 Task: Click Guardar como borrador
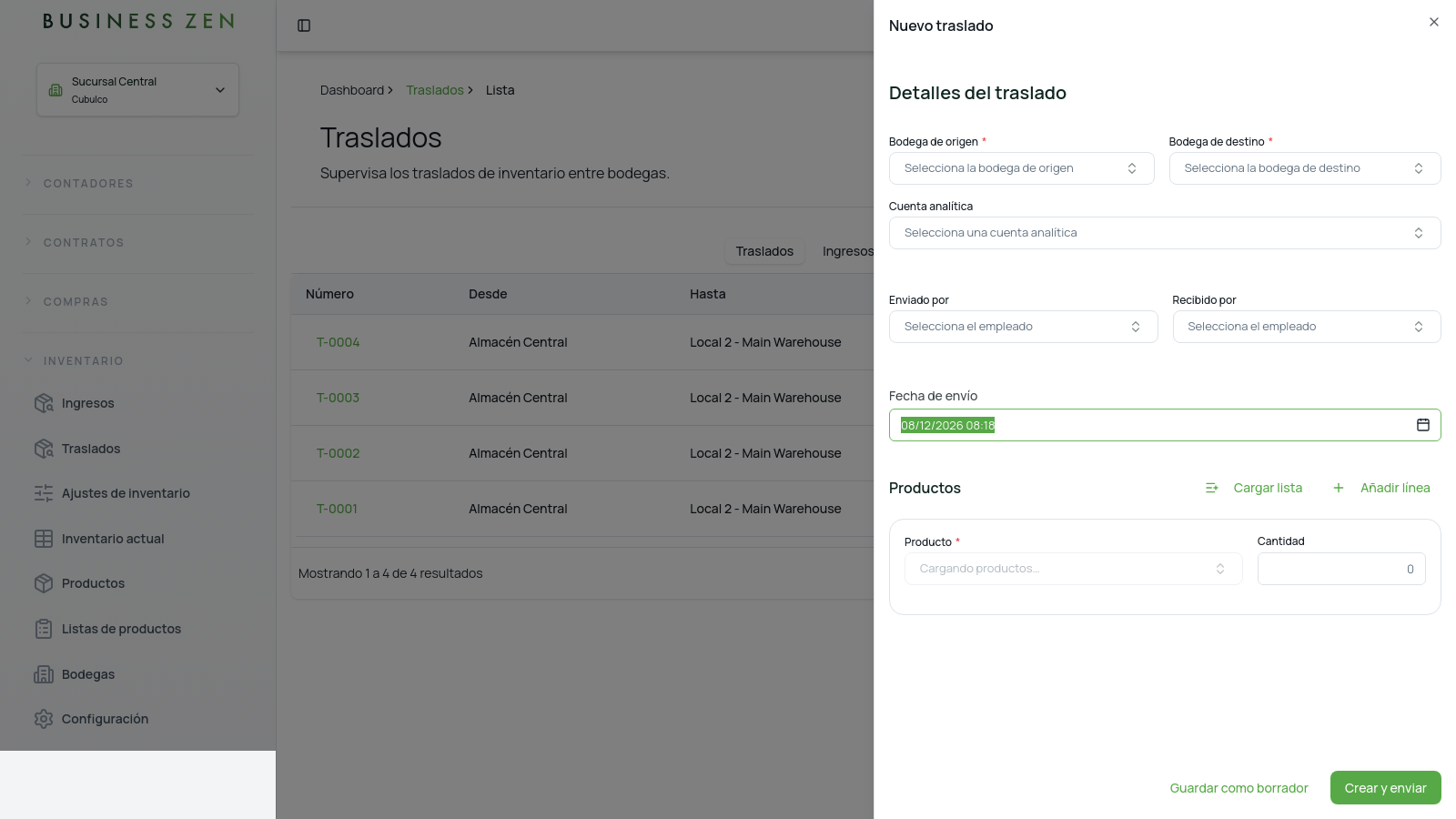pyautogui.click(x=1239, y=788)
